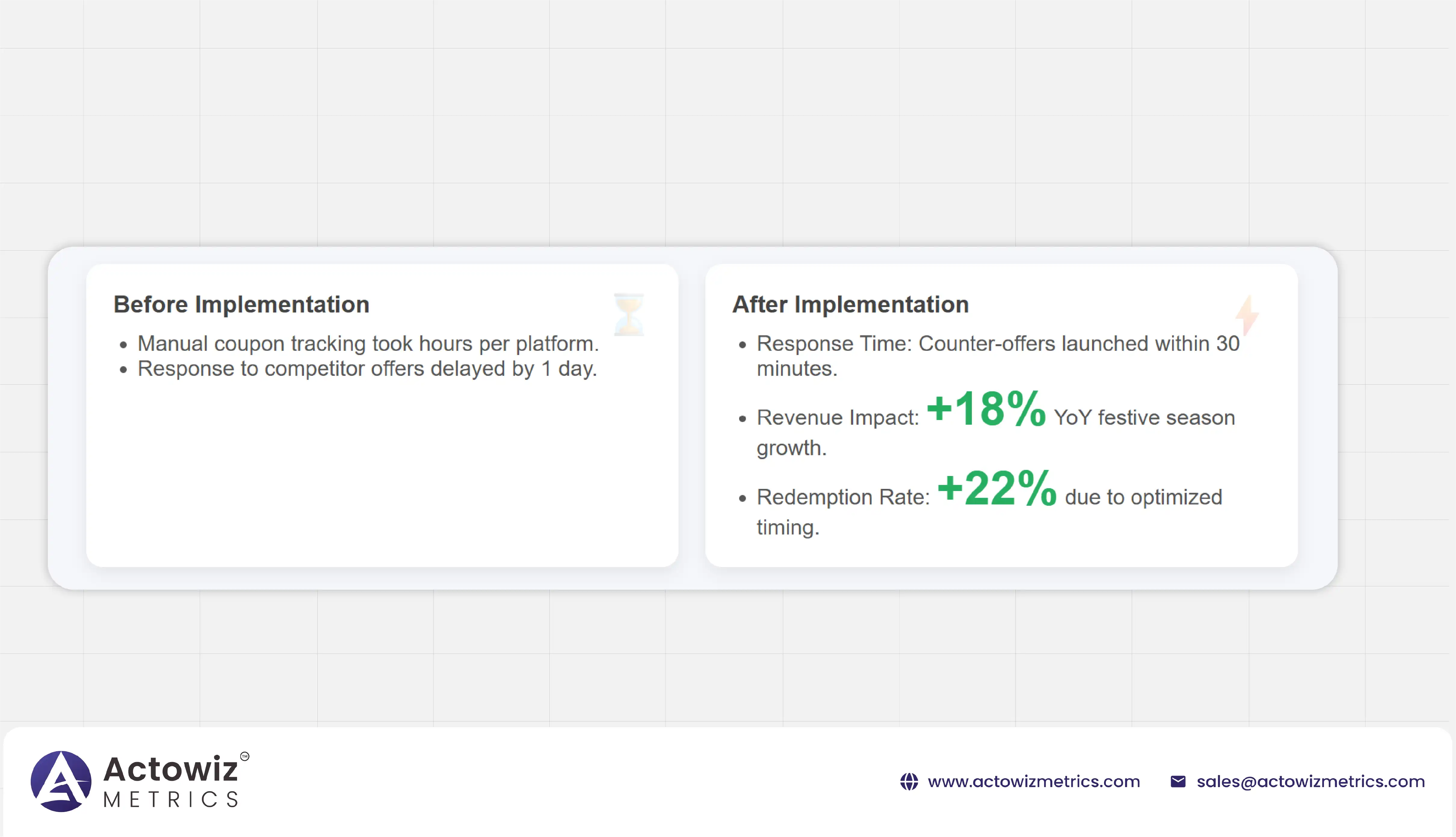Click the green +22% figure
This screenshot has width=1456, height=837.
pos(997,489)
